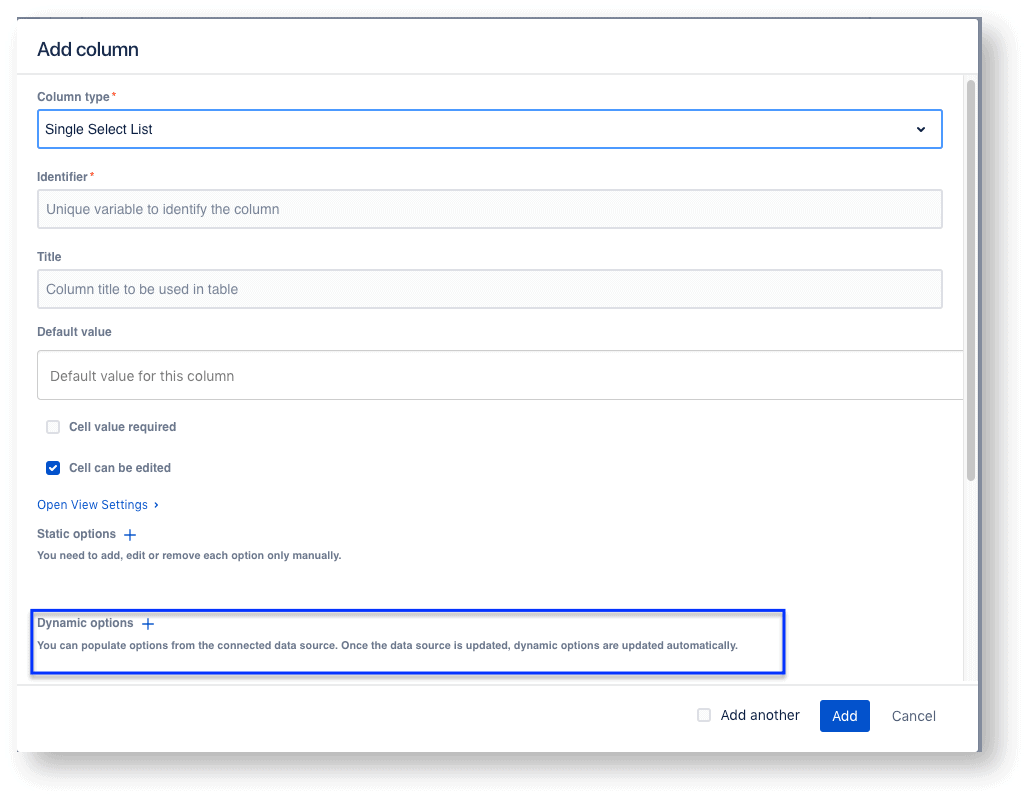Image resolution: width=1030 pixels, height=800 pixels.
Task: Uncheck Cell can be edited
Action: [52, 468]
